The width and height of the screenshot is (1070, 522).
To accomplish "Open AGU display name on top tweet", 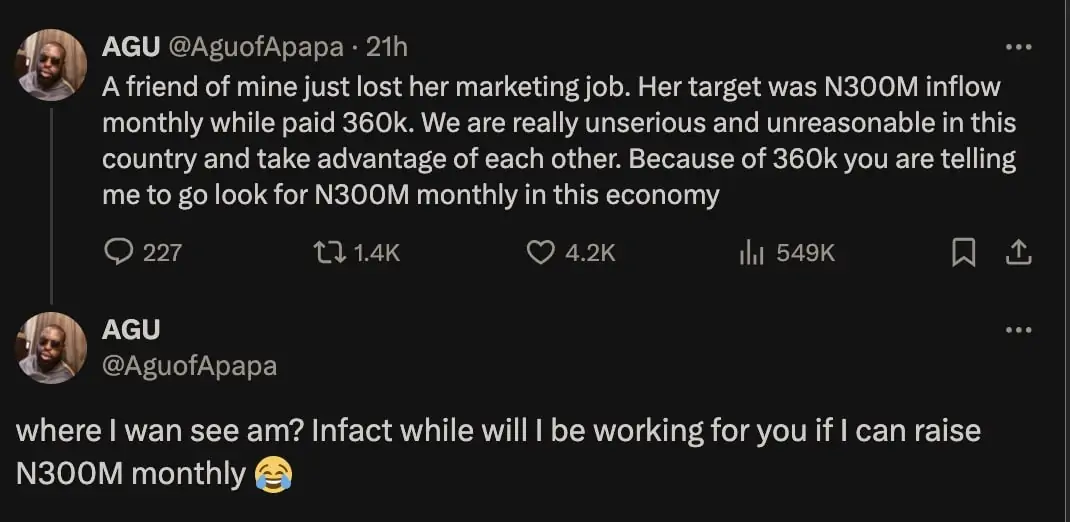I will (127, 47).
